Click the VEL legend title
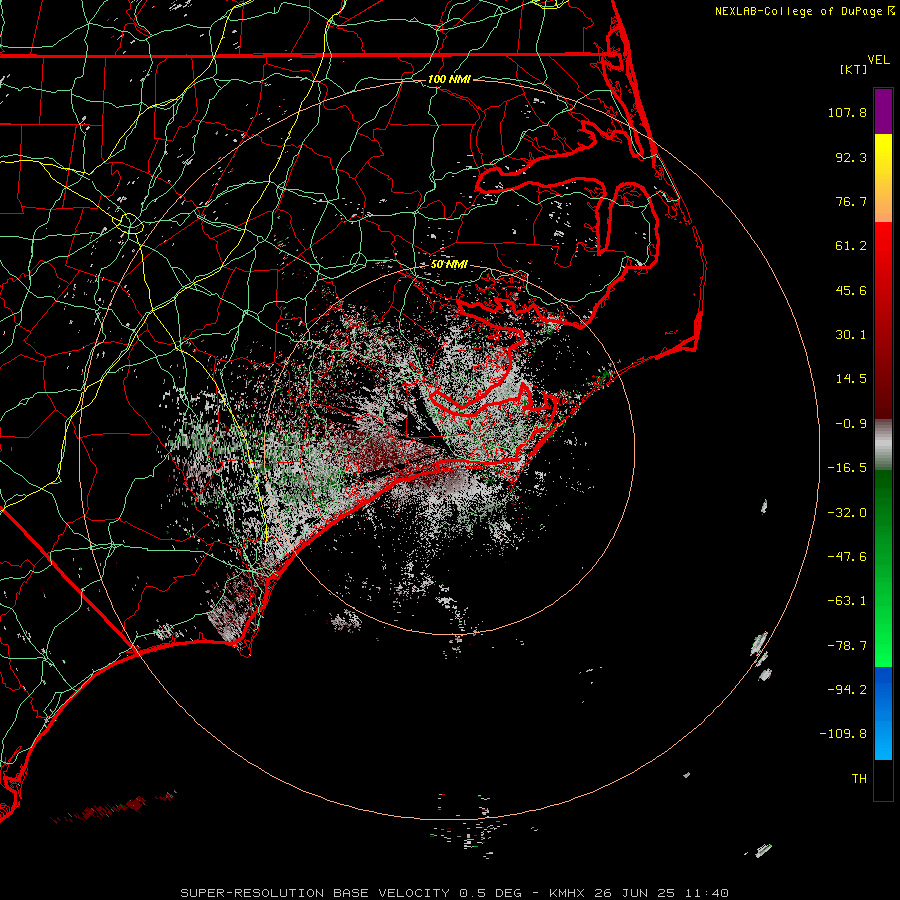This screenshot has width=900, height=900. click(x=878, y=60)
